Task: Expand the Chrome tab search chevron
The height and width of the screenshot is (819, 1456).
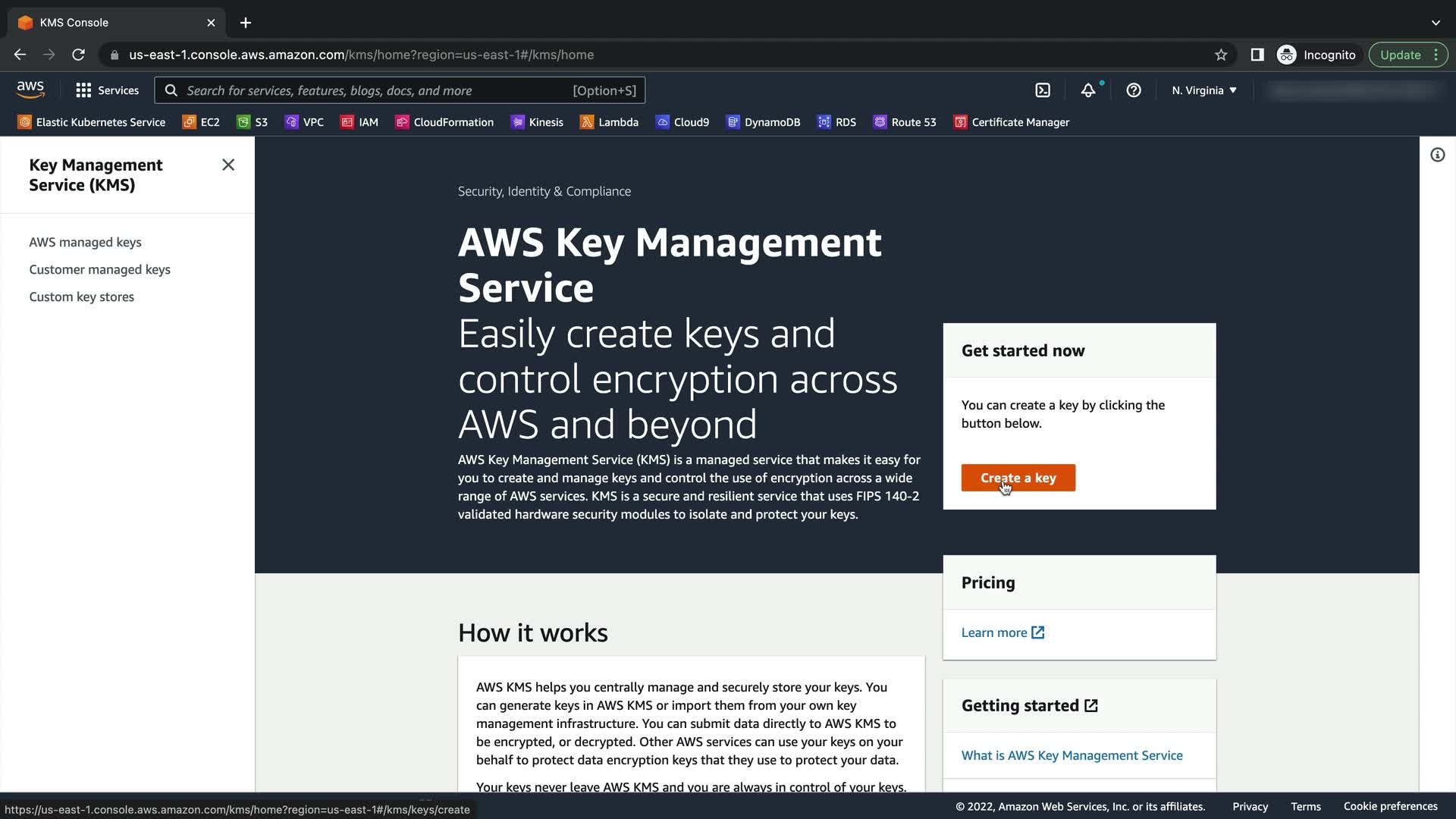Action: [1436, 23]
